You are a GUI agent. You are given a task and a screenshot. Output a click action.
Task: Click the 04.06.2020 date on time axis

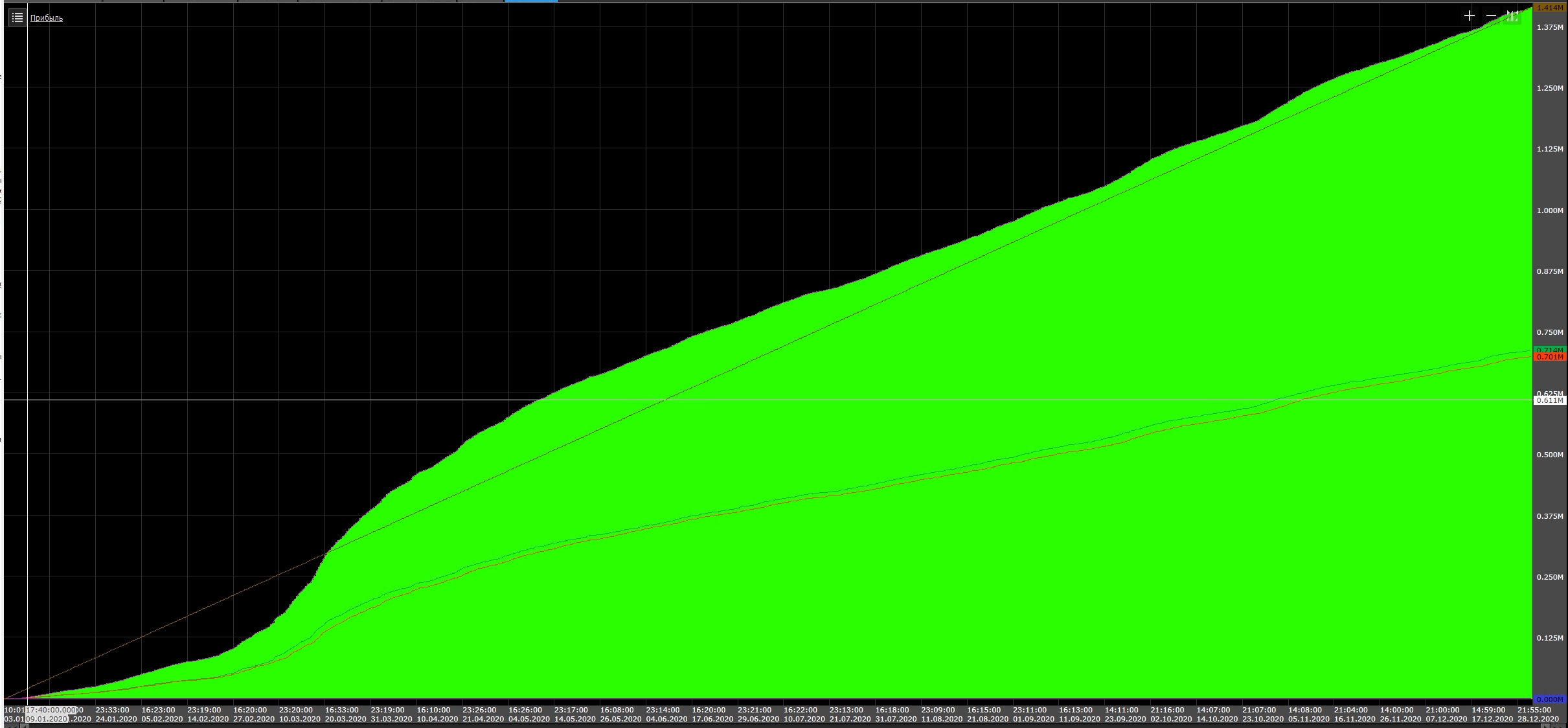click(666, 719)
